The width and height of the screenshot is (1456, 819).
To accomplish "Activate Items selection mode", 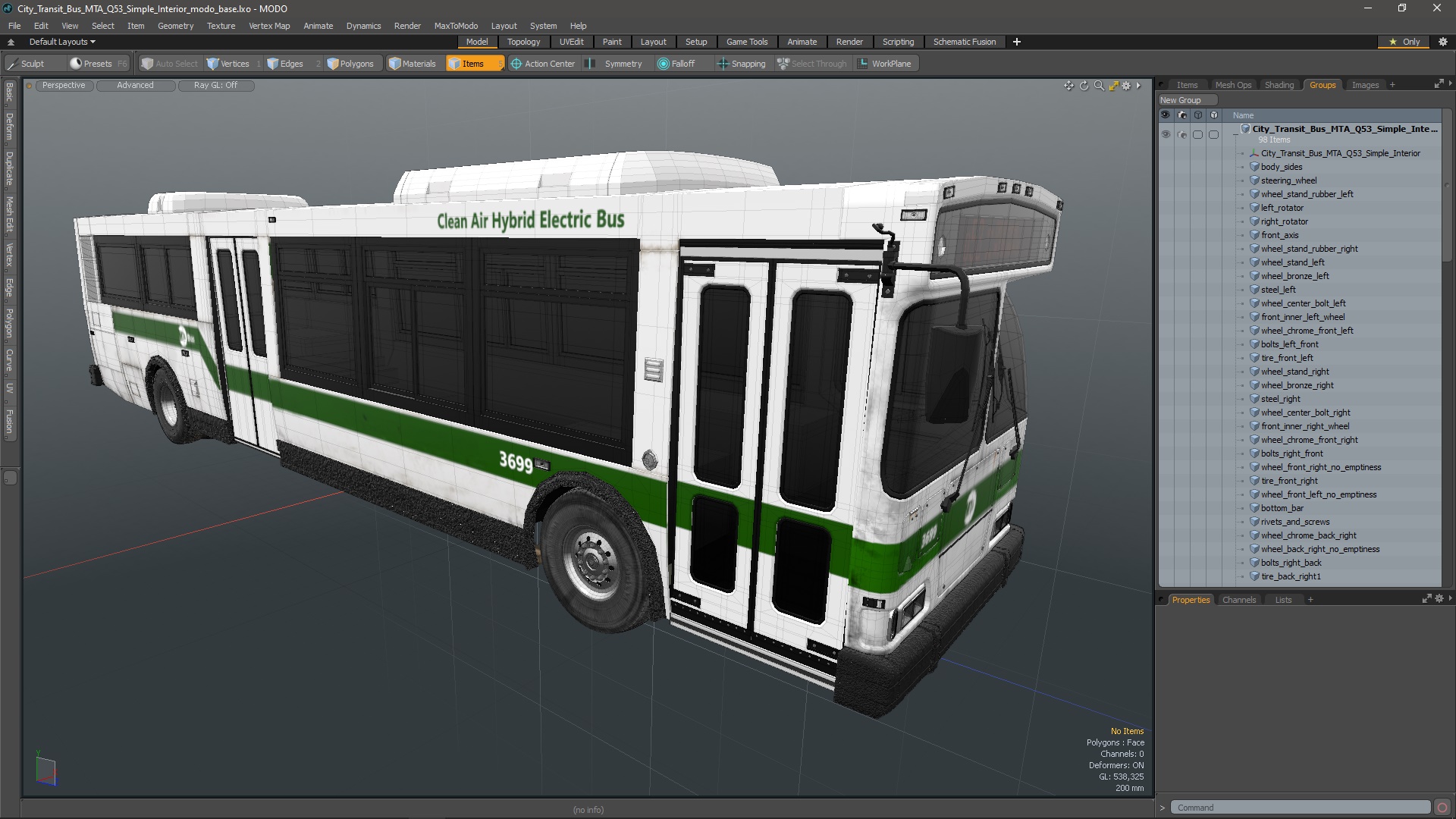I will point(474,64).
